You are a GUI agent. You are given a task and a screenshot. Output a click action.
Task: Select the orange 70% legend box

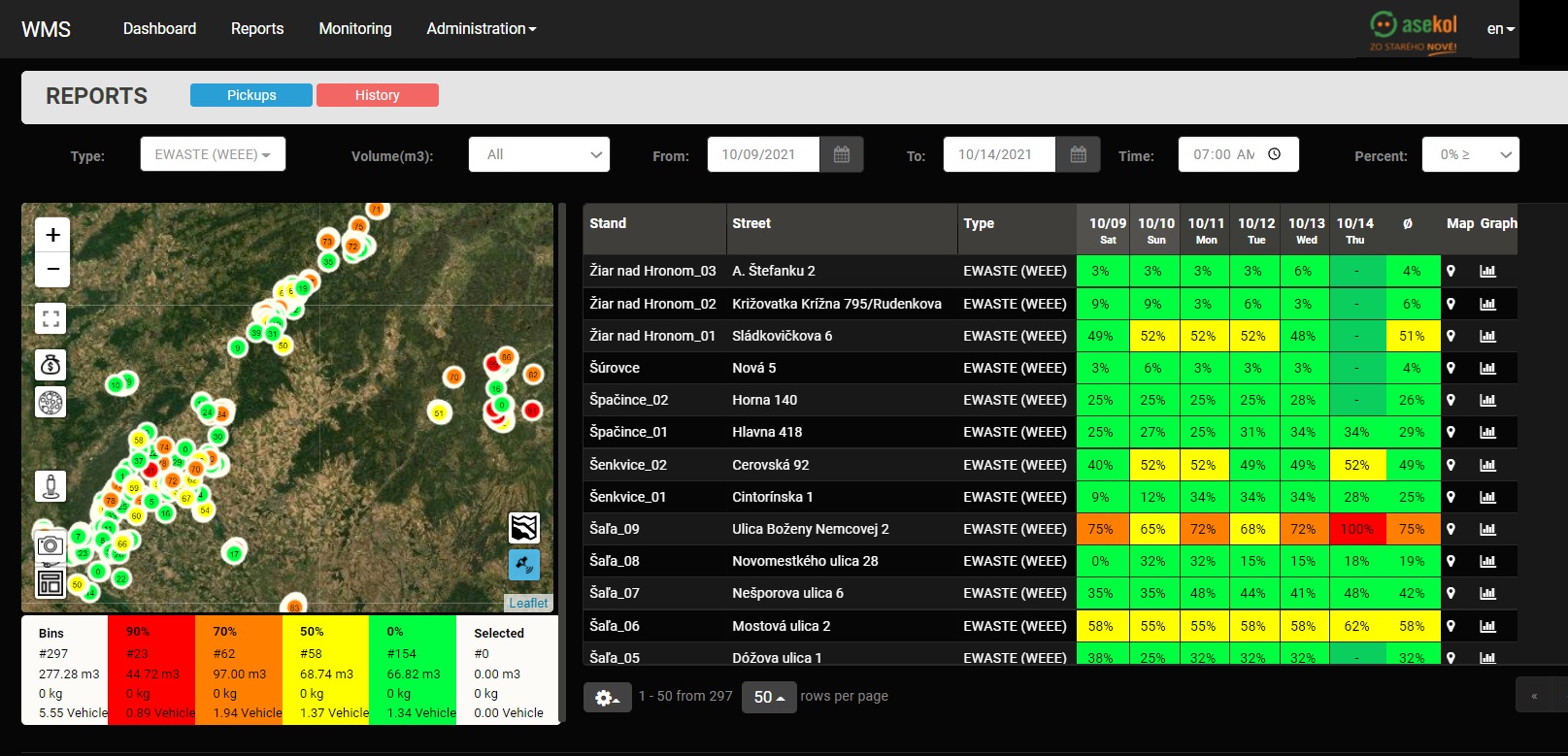[239, 671]
